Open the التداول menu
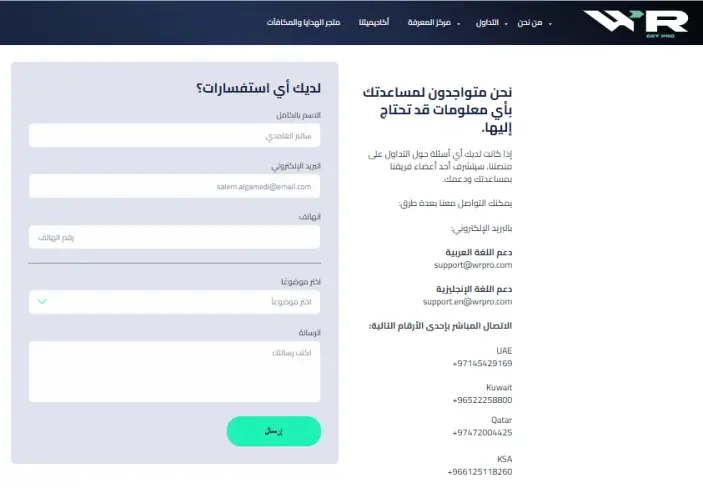703x488 pixels. point(487,22)
